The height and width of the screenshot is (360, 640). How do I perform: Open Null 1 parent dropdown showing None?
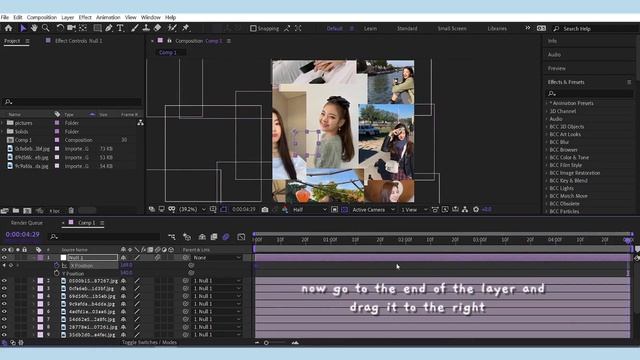pos(217,258)
